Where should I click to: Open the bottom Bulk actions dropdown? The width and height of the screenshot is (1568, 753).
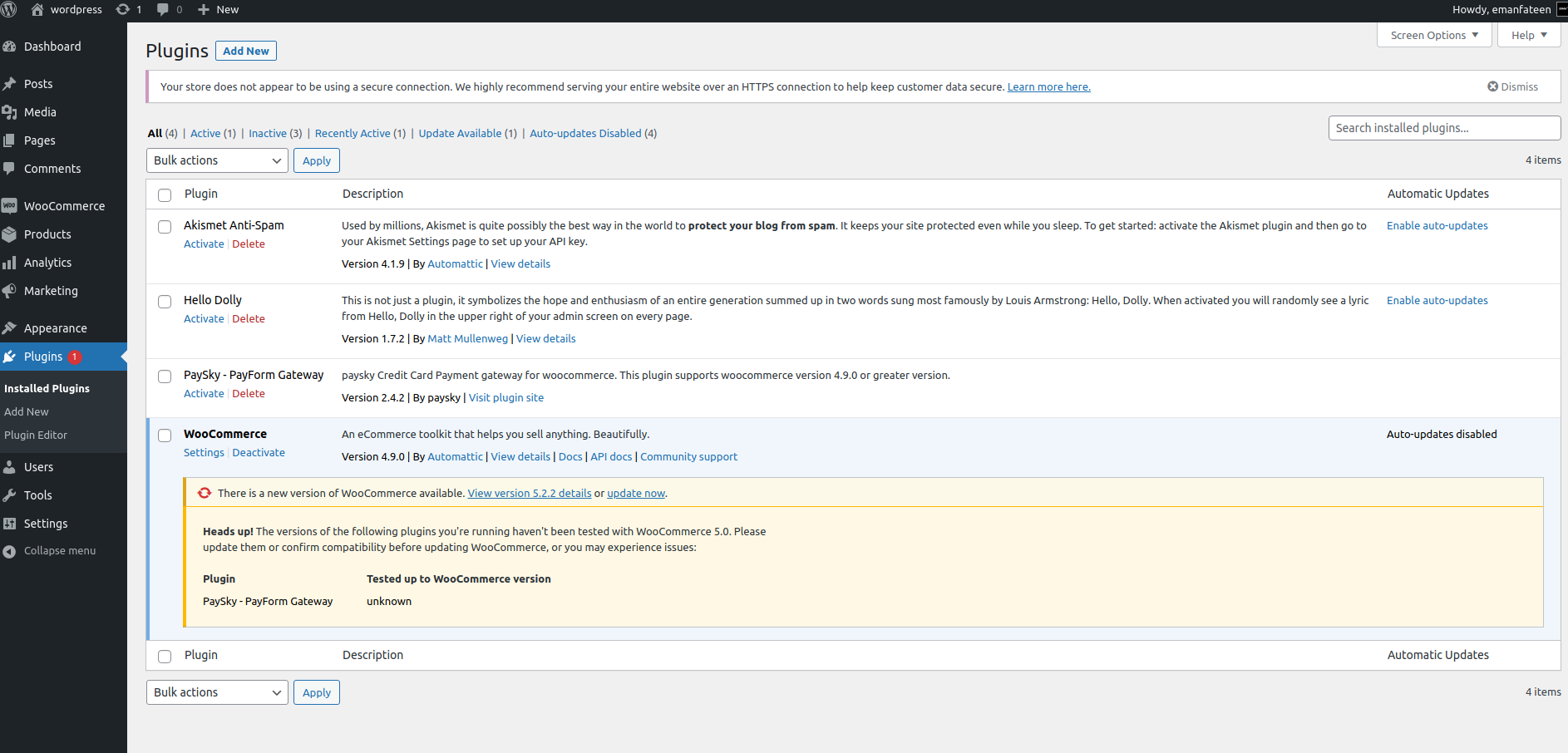217,692
